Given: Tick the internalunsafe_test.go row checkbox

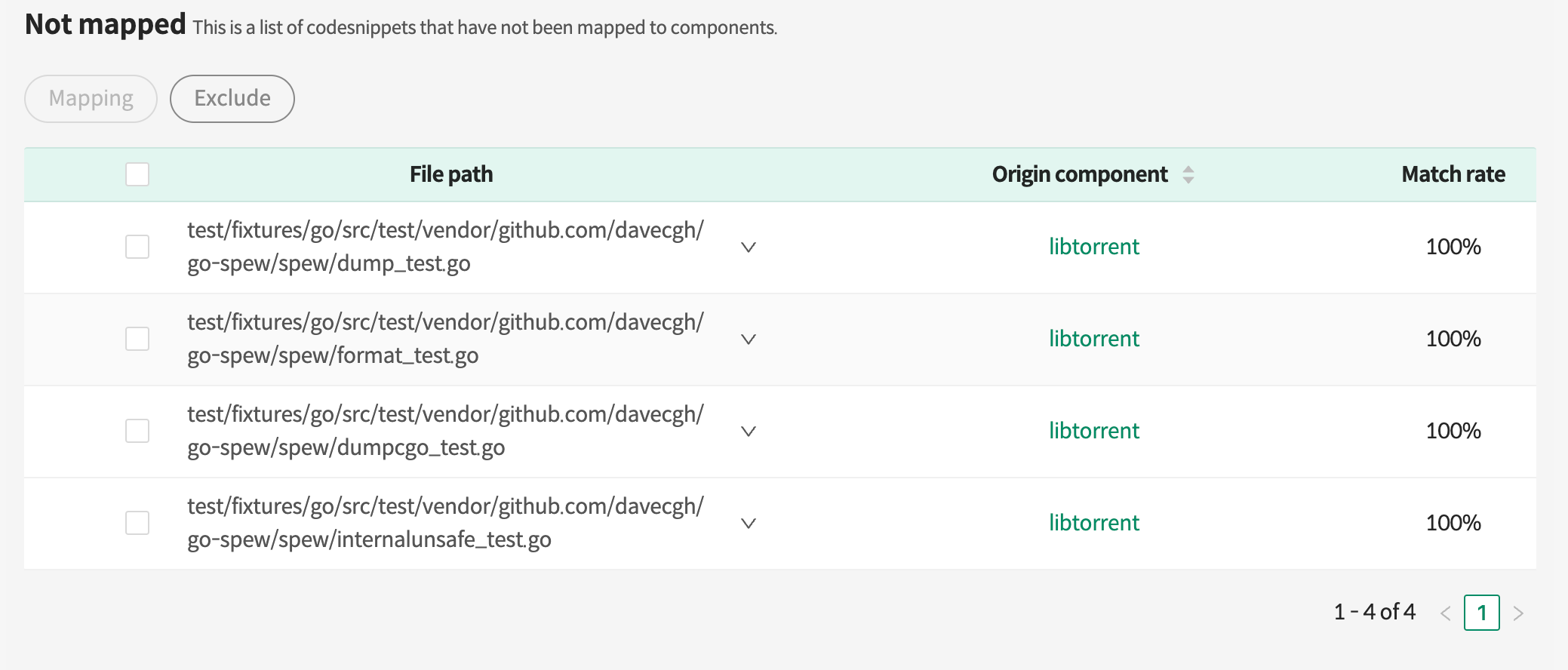Looking at the screenshot, I should click(x=137, y=523).
